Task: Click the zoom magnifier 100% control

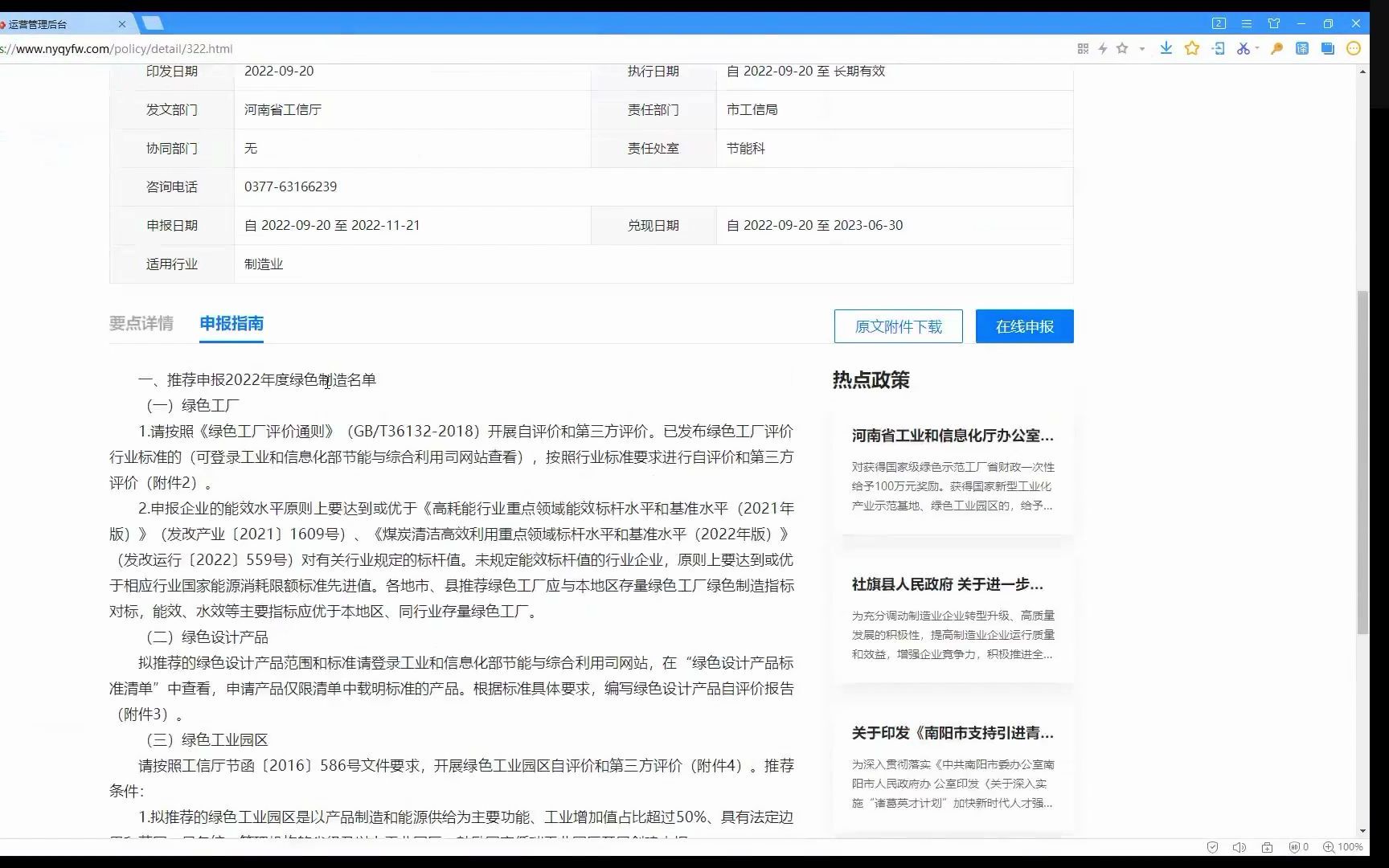Action: tap(1343, 847)
